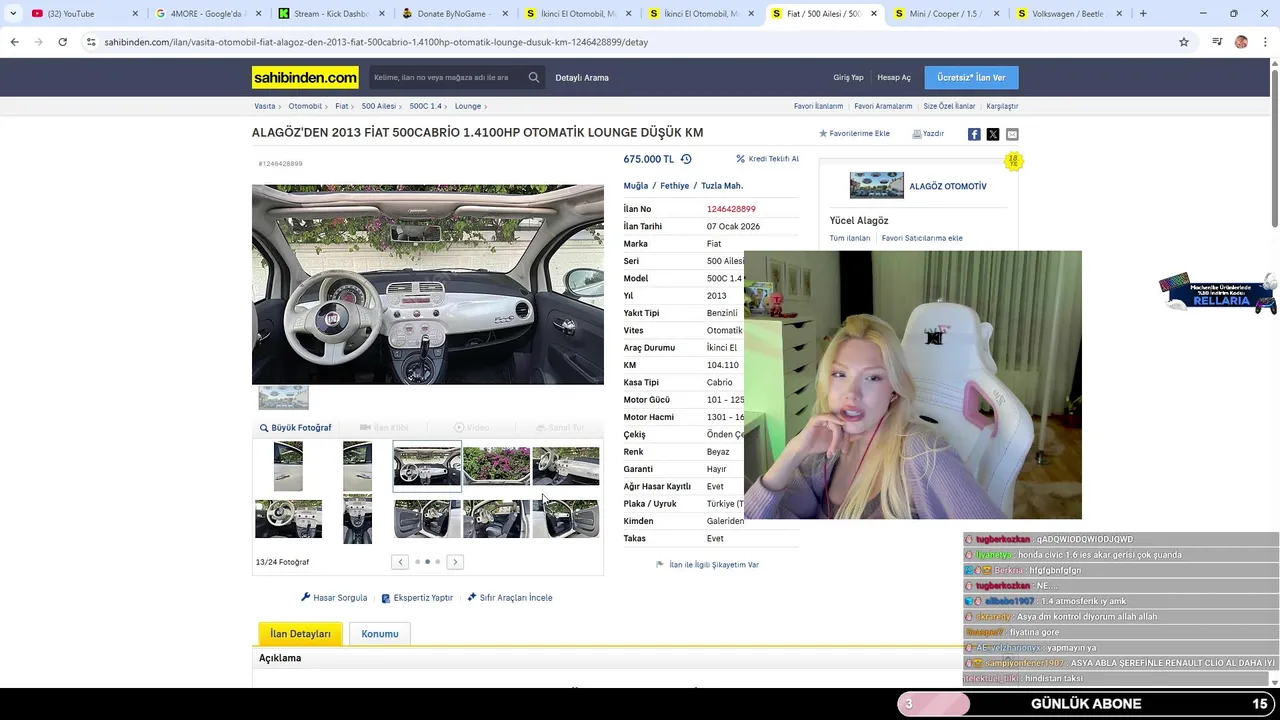
Task: Click Büyük Fotoğraf magnifier link
Action: click(296, 428)
